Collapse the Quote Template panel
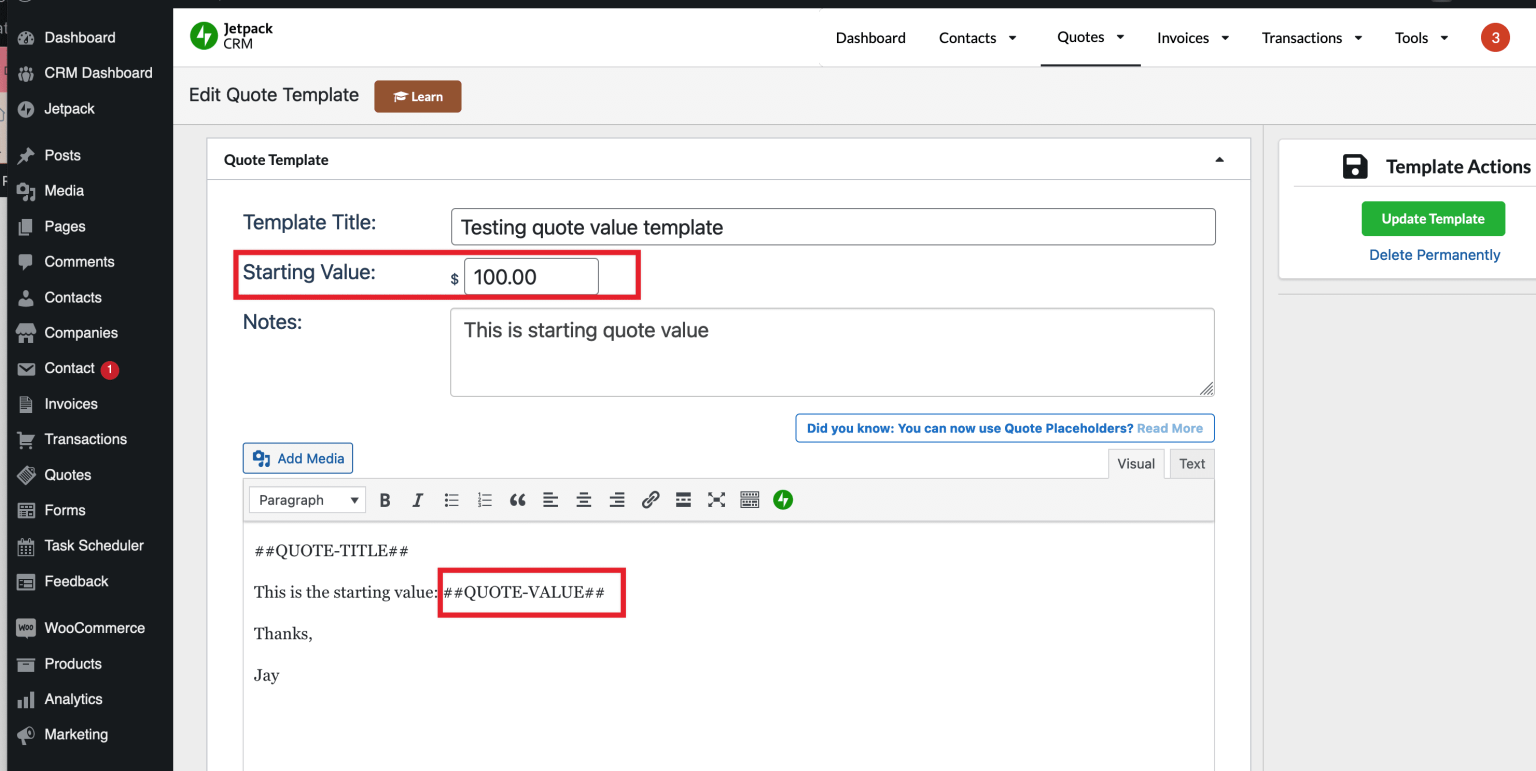Image resolution: width=1536 pixels, height=771 pixels. (1219, 159)
